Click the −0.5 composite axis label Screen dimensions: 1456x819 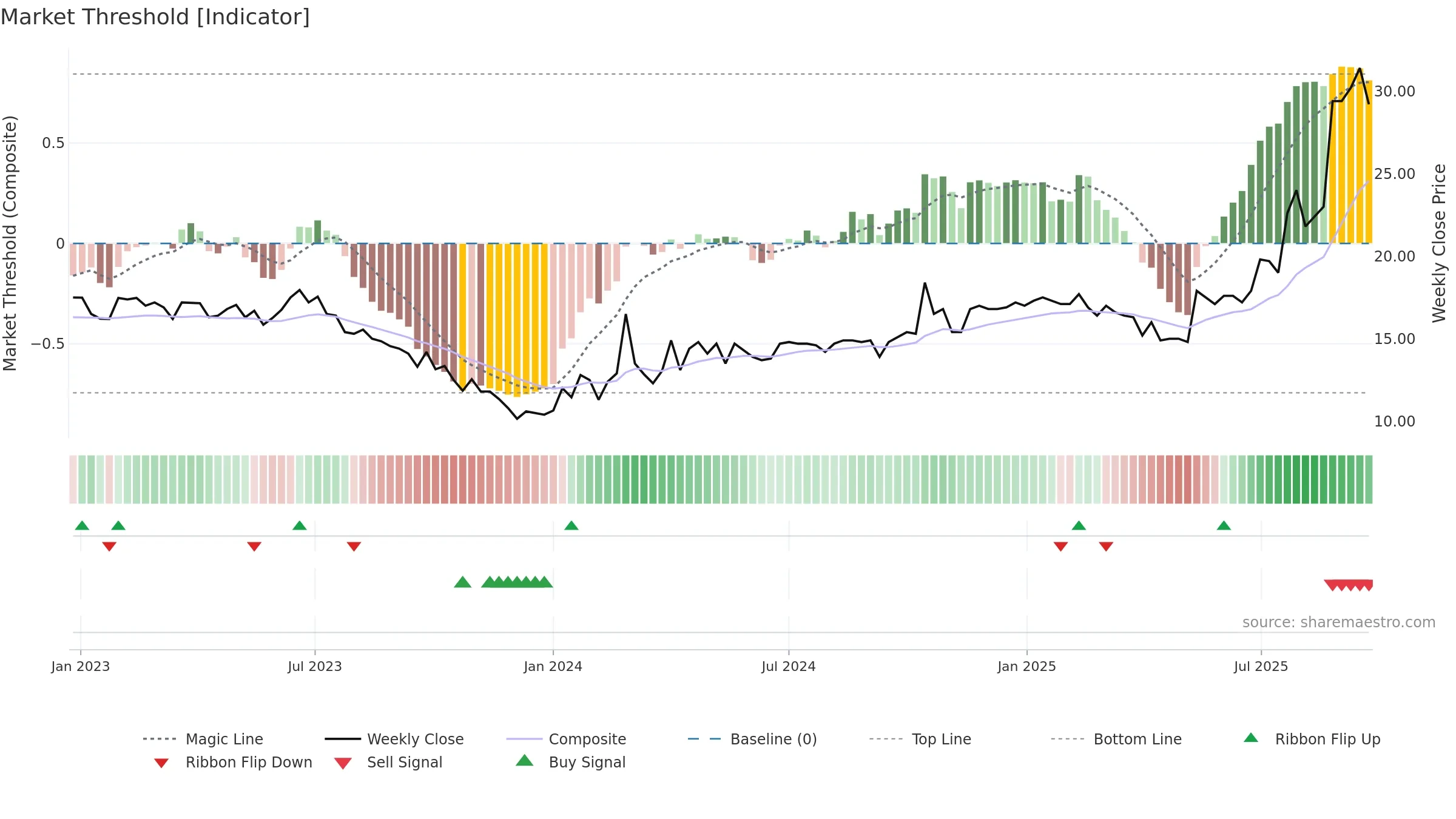tap(48, 344)
